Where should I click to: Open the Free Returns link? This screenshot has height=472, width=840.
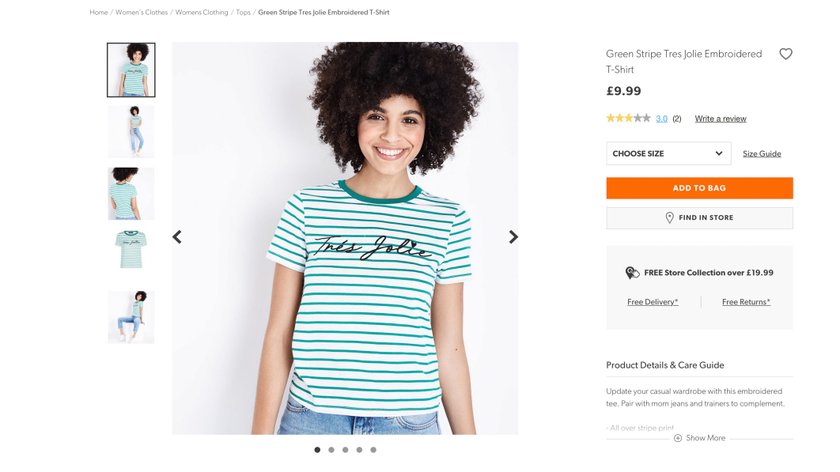[746, 302]
